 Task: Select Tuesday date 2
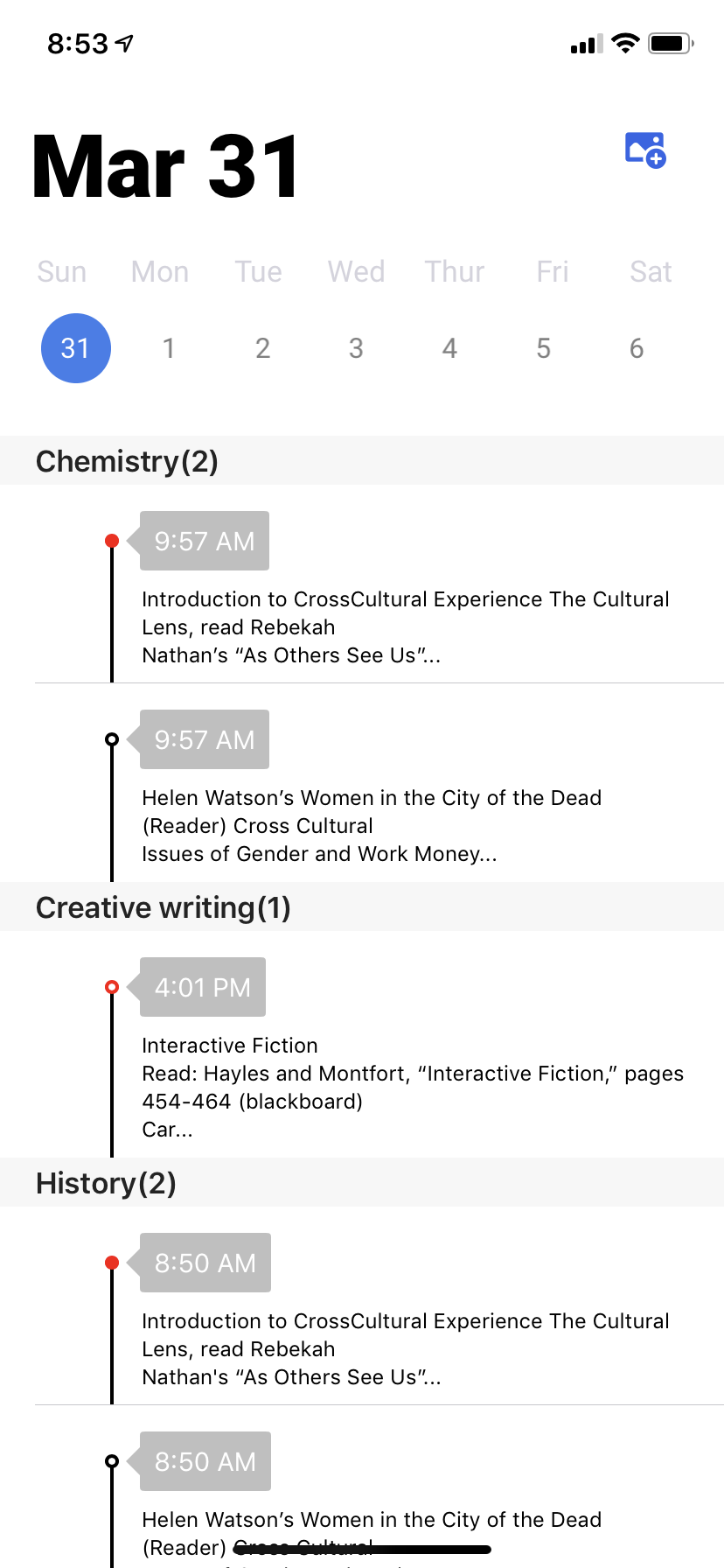(262, 348)
